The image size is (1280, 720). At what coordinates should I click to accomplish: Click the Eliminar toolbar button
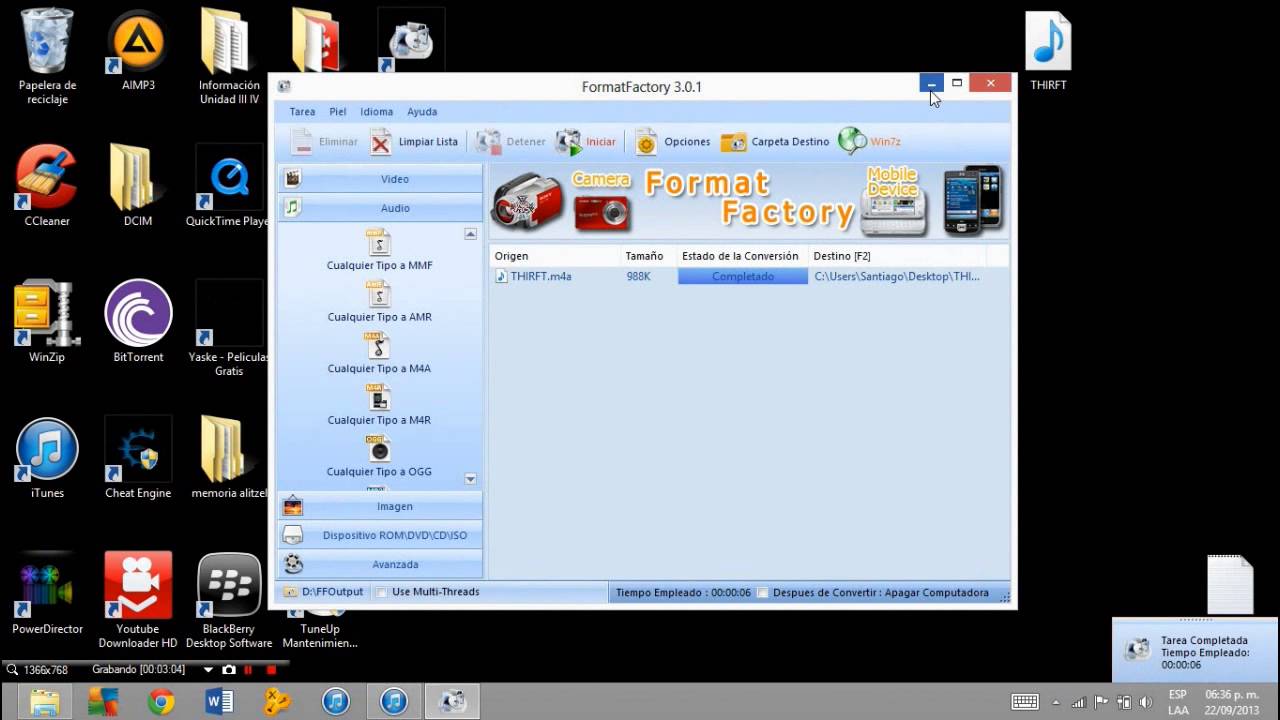pos(325,142)
